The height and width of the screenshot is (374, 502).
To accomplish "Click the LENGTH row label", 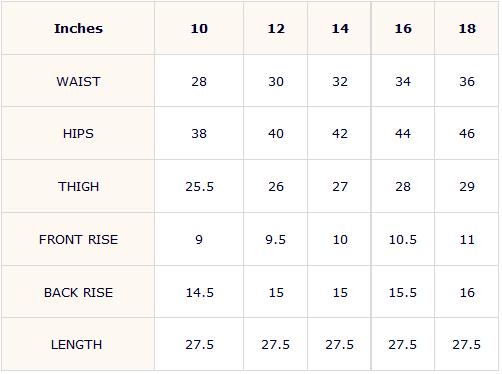I will pyautogui.click(x=78, y=344).
